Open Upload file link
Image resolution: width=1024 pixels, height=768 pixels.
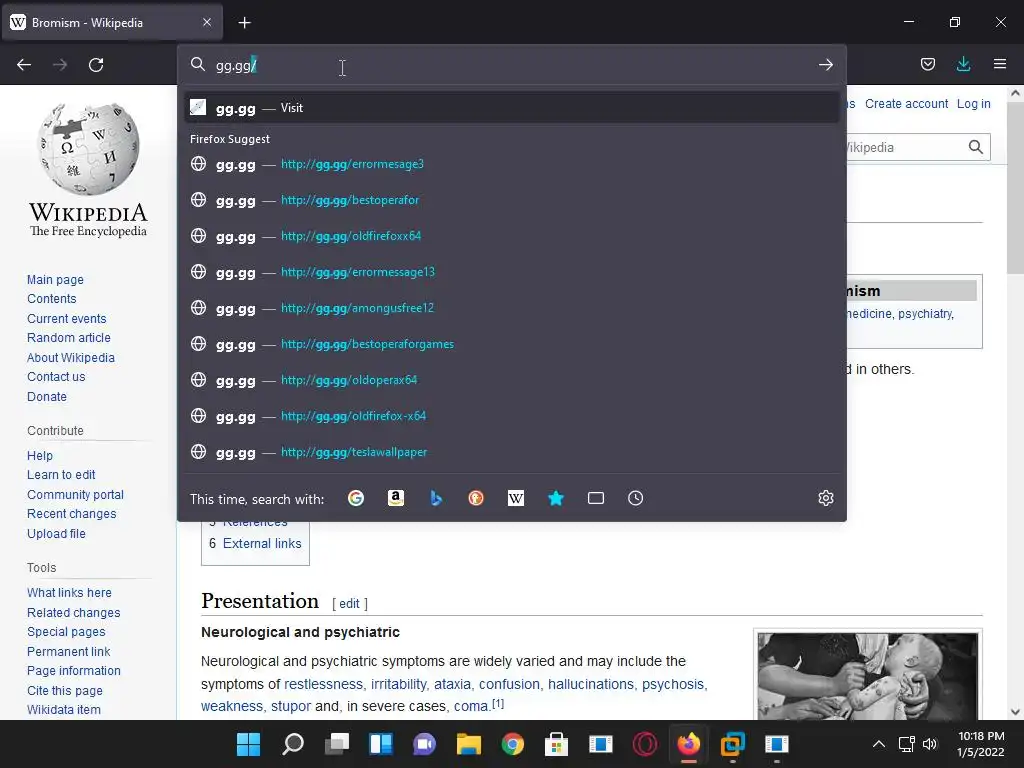[56, 534]
